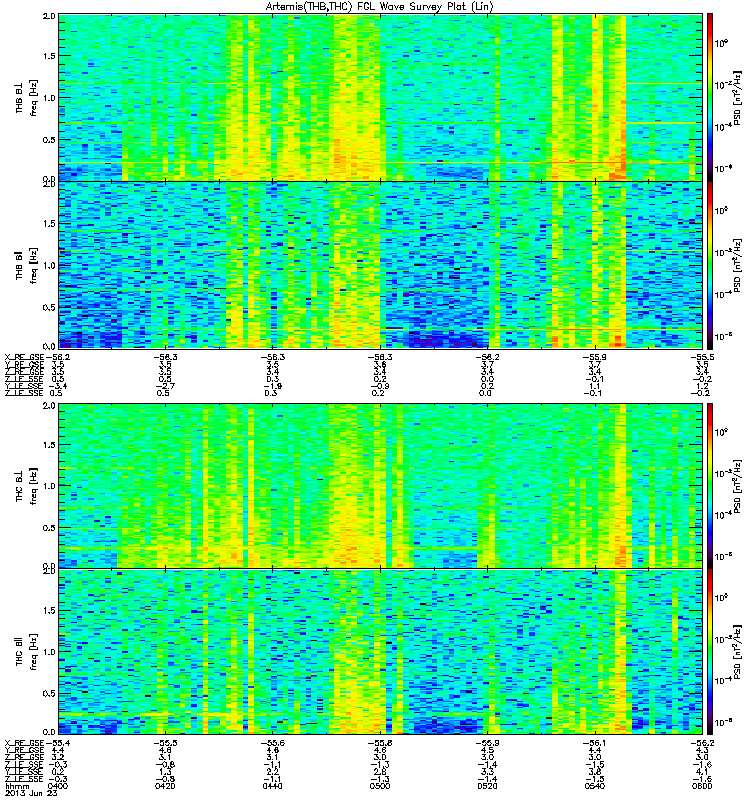Click the color bar of the THB B-parallel panel
This screenshot has height=800, width=750.
[x=709, y=265]
